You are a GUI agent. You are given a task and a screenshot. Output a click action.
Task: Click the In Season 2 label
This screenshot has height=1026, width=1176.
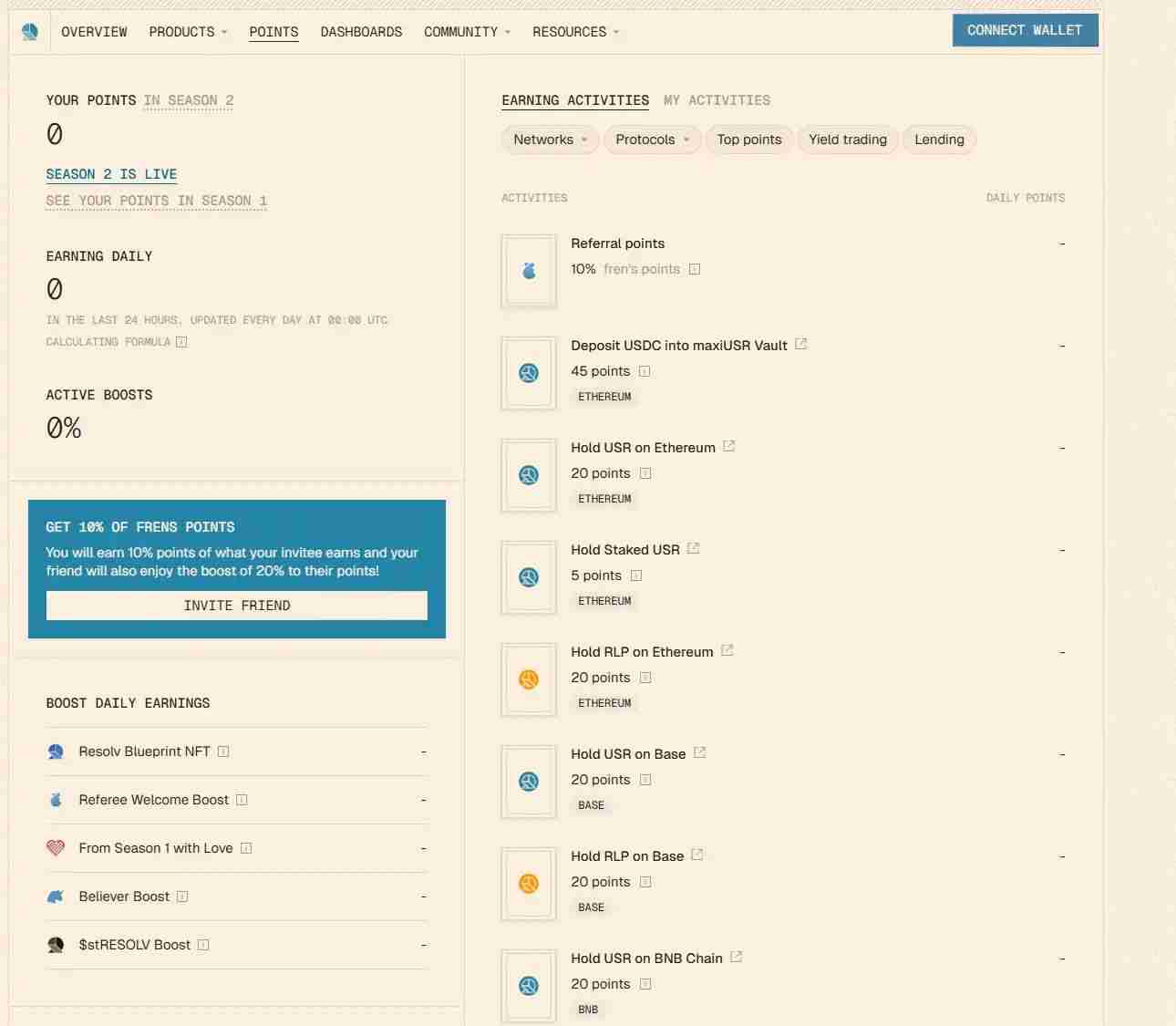(x=189, y=100)
